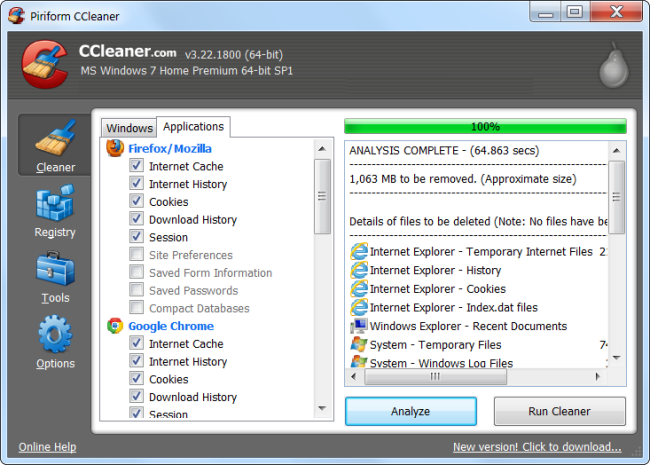
Task: Switch to the Windows tab
Action: click(x=129, y=128)
